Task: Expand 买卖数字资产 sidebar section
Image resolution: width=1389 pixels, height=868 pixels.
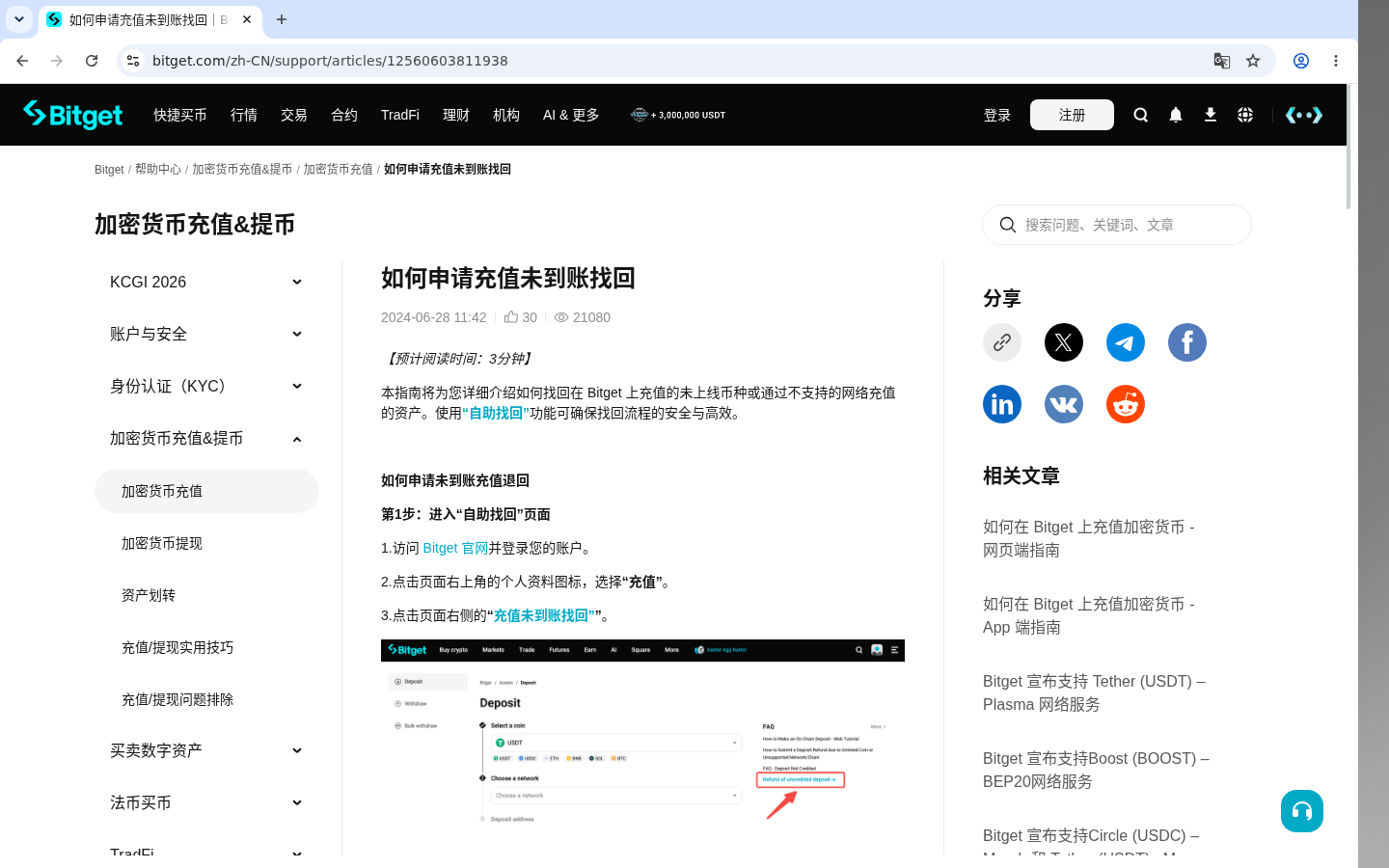Action: click(x=206, y=750)
